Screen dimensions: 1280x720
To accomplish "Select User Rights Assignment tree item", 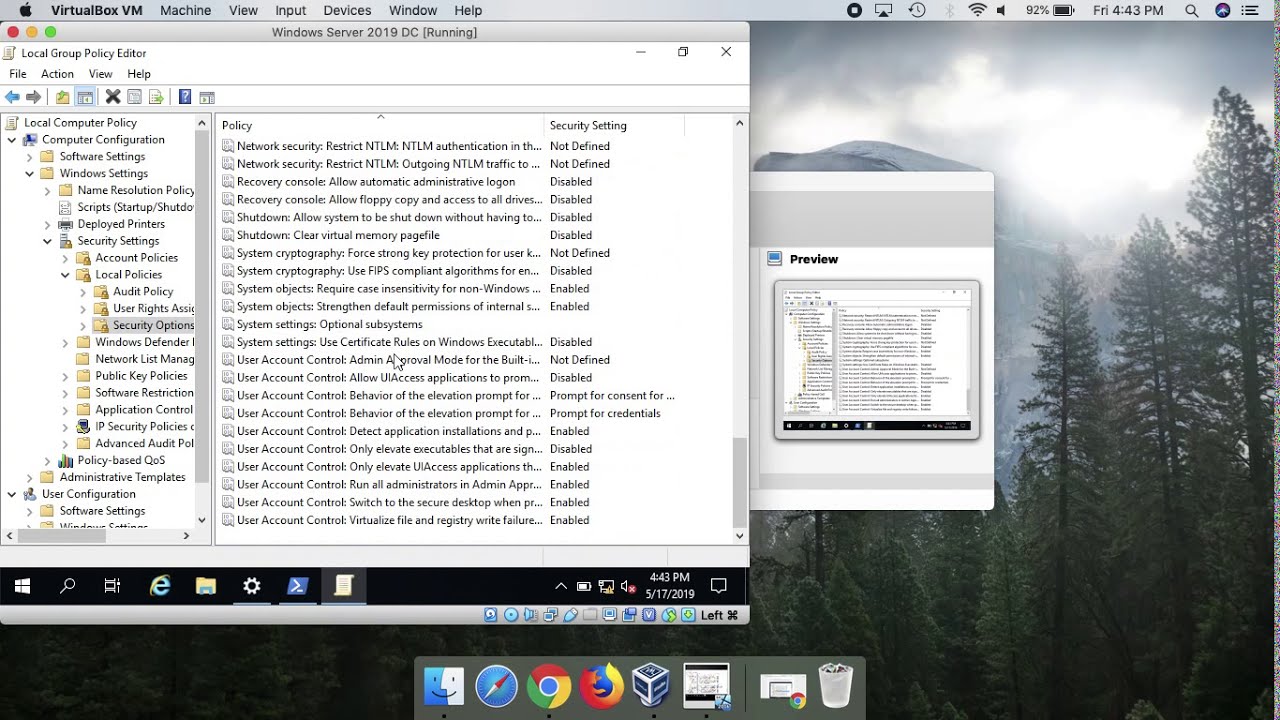I will point(153,308).
